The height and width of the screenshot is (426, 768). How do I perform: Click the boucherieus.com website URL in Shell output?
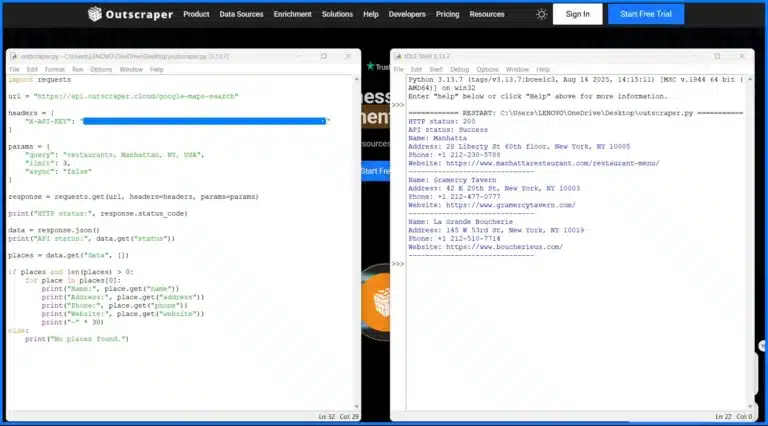(504, 247)
